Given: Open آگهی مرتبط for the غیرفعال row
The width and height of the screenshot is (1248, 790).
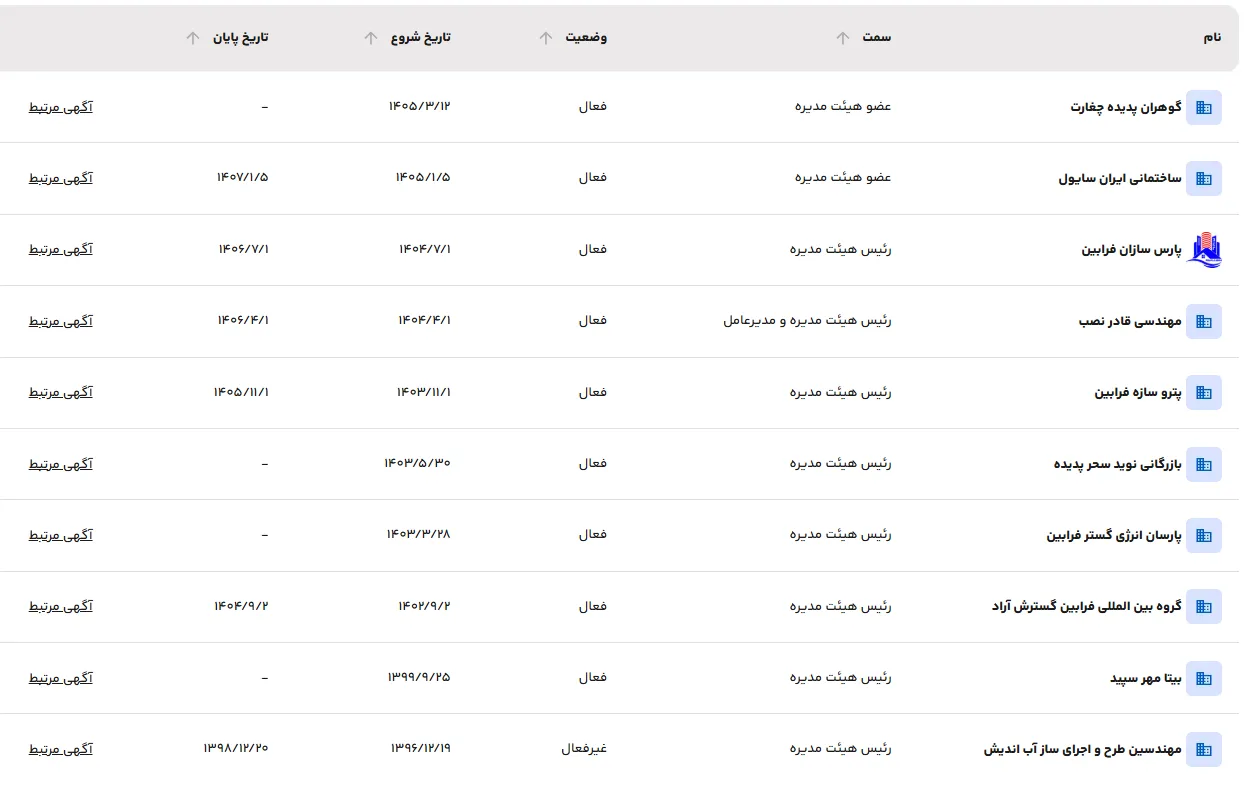Looking at the screenshot, I should coord(61,750).
